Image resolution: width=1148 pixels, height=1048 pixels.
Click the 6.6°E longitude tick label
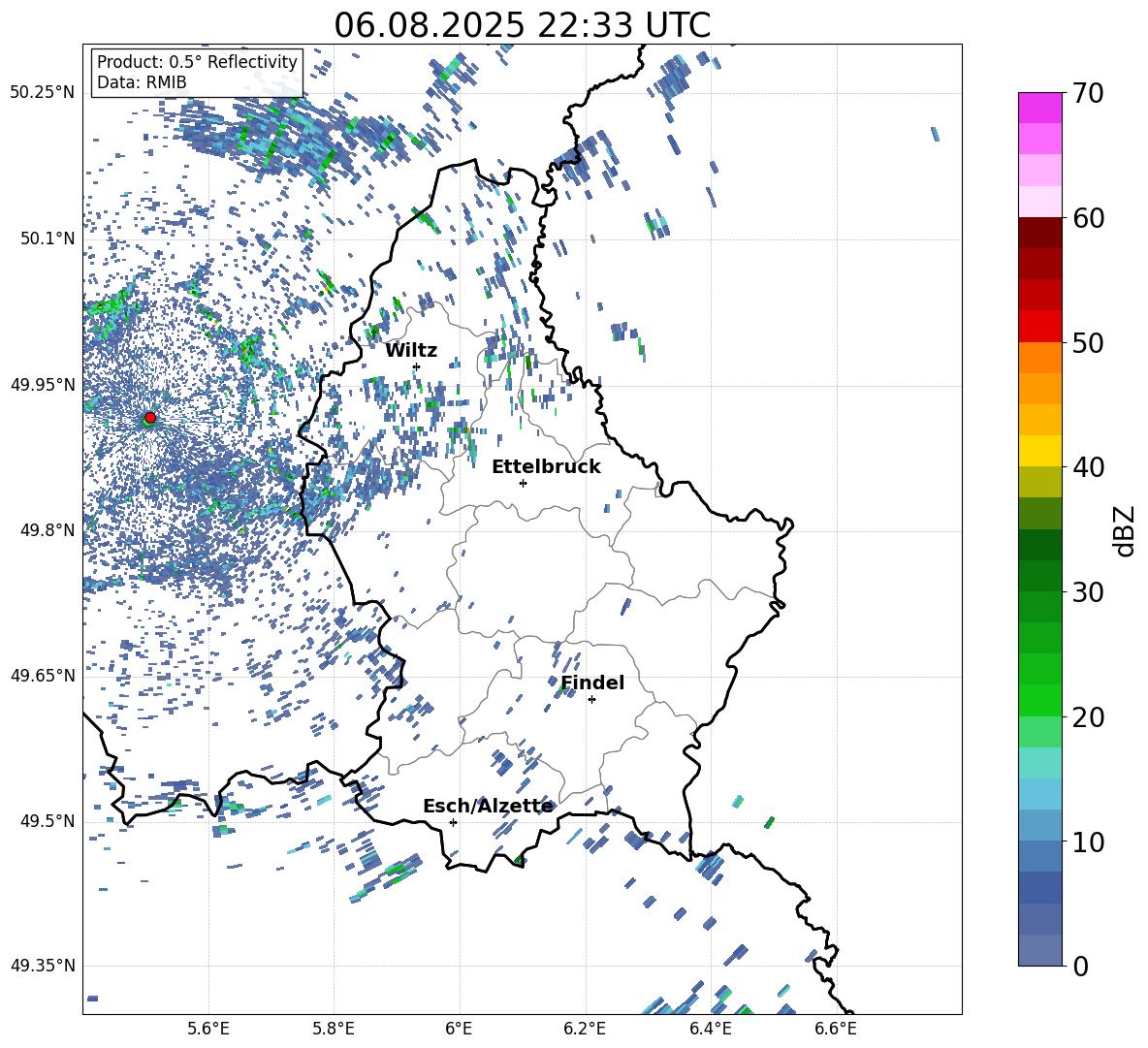[x=836, y=1030]
